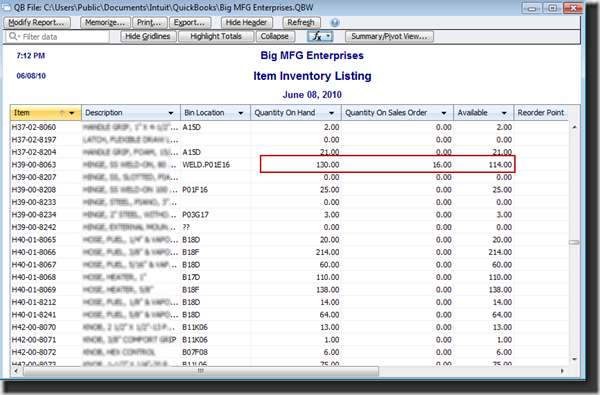Click the Memorize button
This screenshot has width=600, height=395.
(x=105, y=23)
